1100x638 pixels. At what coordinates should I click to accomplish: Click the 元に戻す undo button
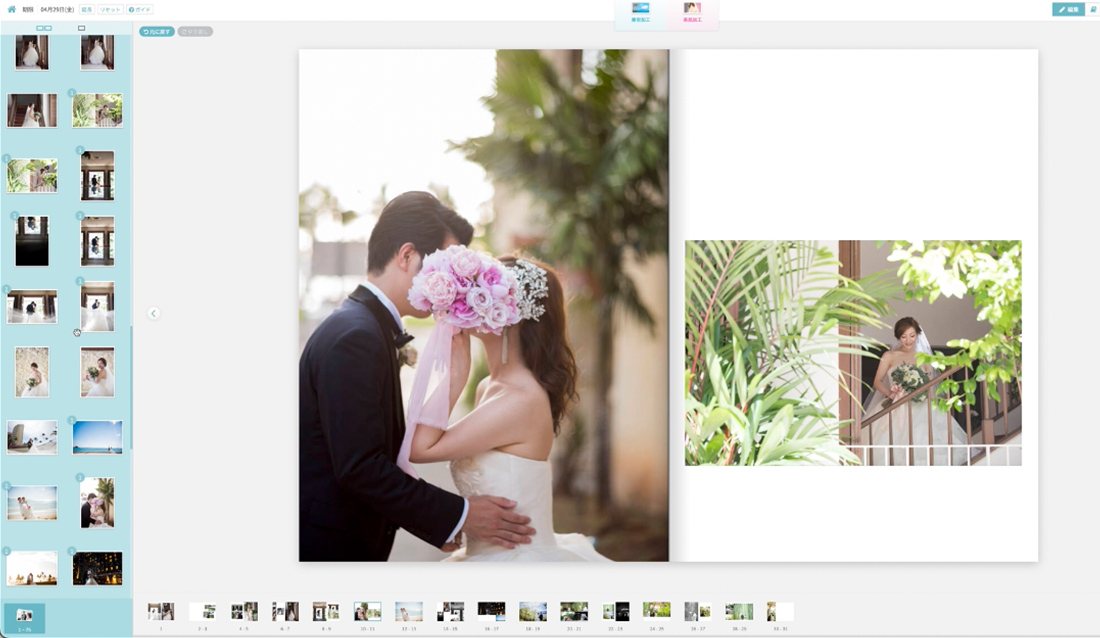pyautogui.click(x=156, y=32)
